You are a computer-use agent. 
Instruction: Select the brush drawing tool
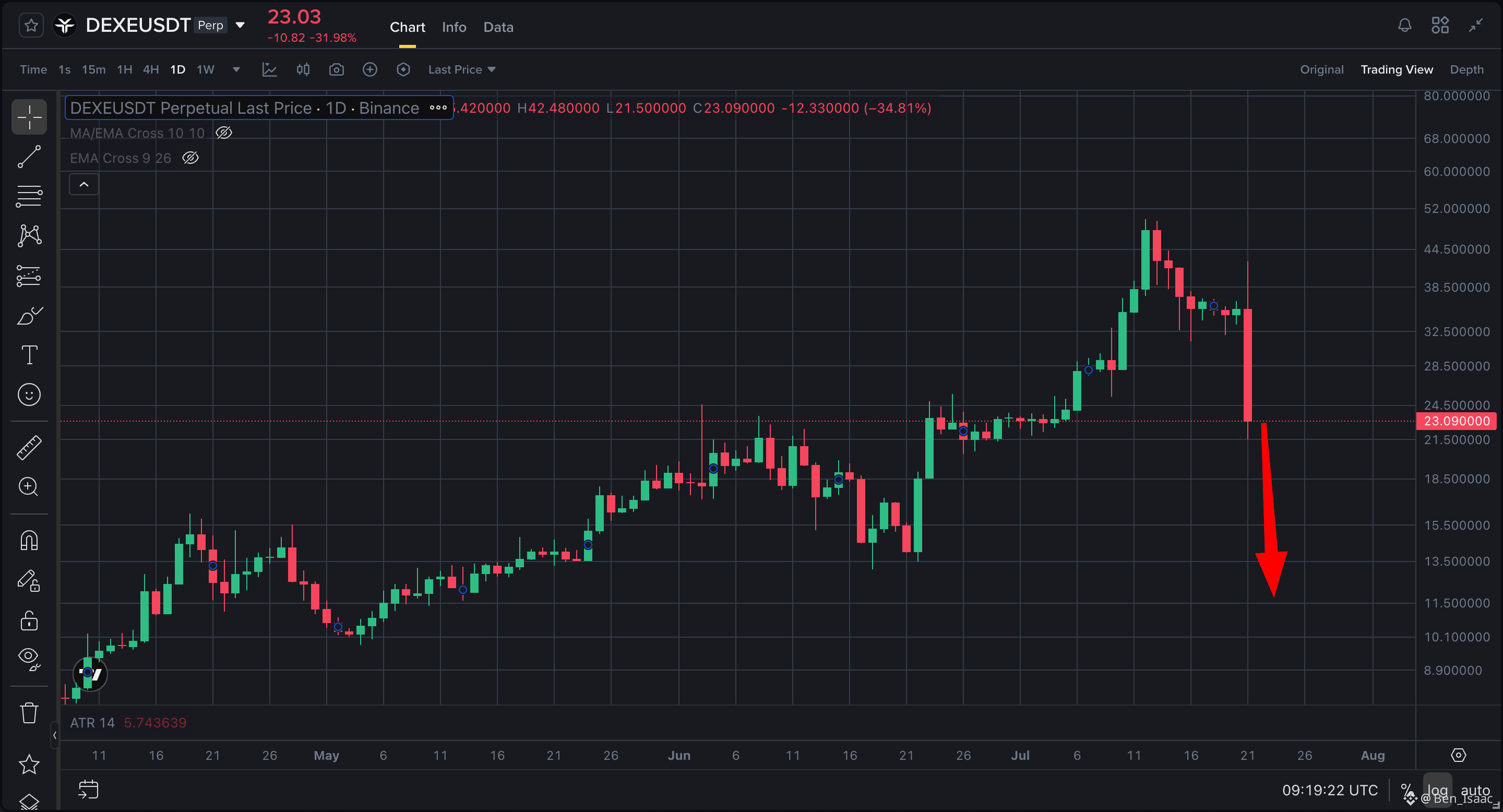(x=29, y=316)
